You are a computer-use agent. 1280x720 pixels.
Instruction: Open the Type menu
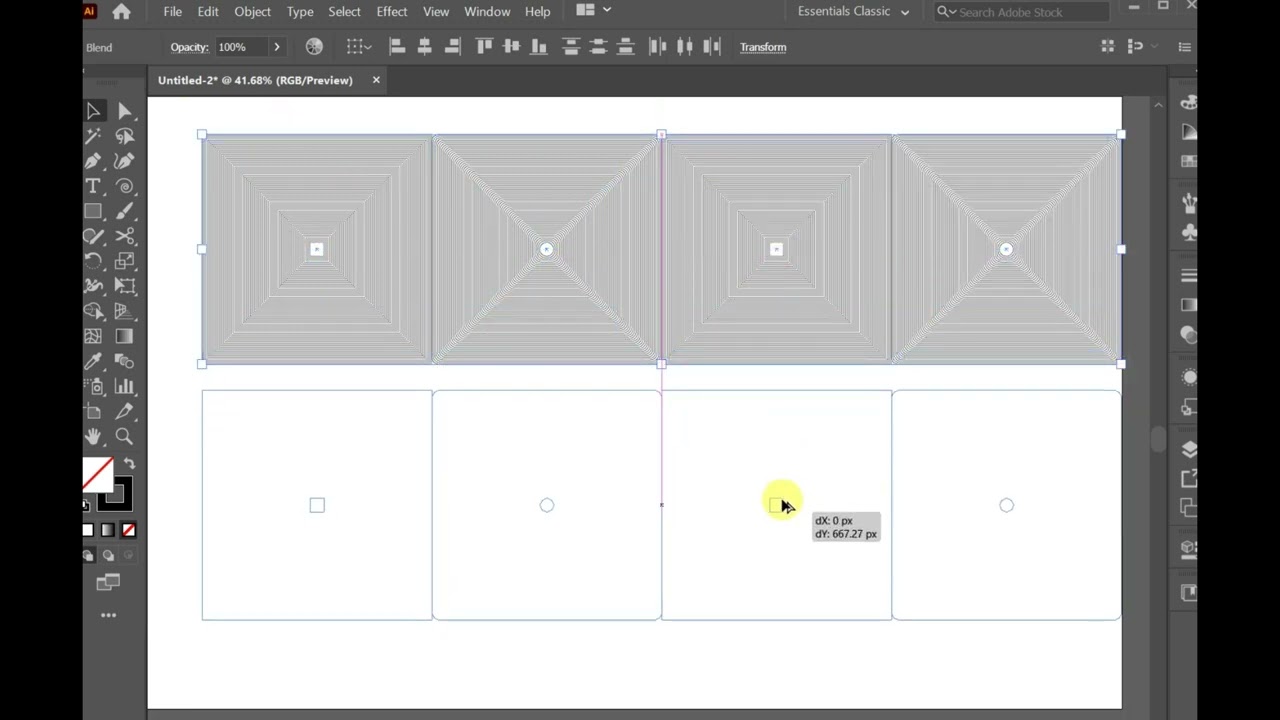click(x=300, y=11)
